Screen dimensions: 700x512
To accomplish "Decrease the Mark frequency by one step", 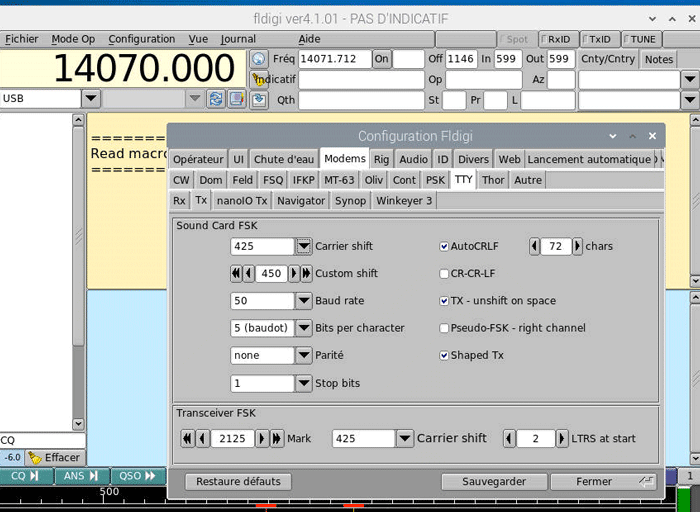I will pos(203,438).
